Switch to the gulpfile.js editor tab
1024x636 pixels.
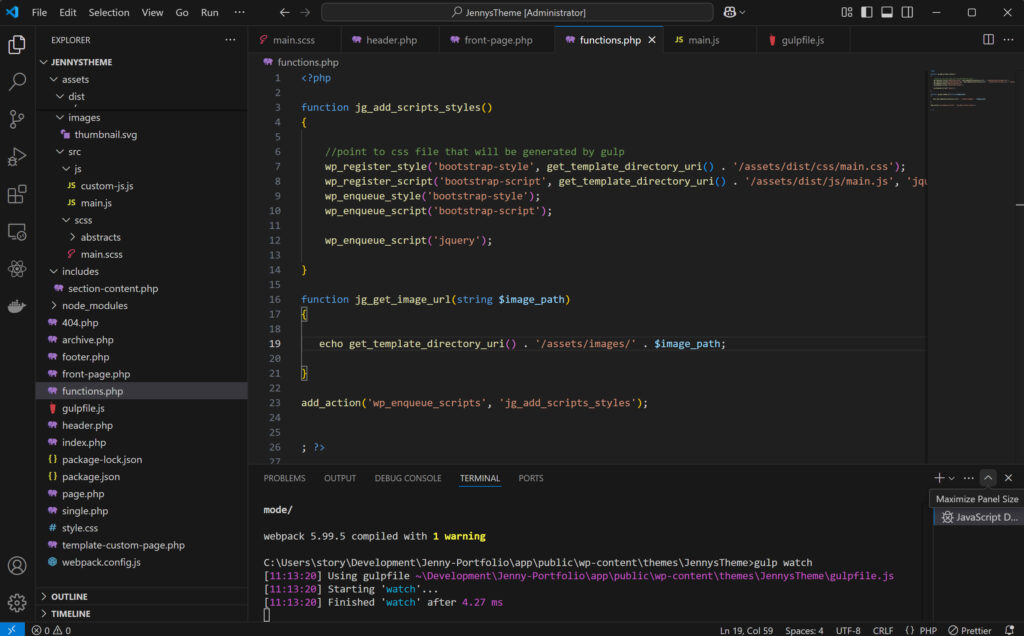coord(803,40)
